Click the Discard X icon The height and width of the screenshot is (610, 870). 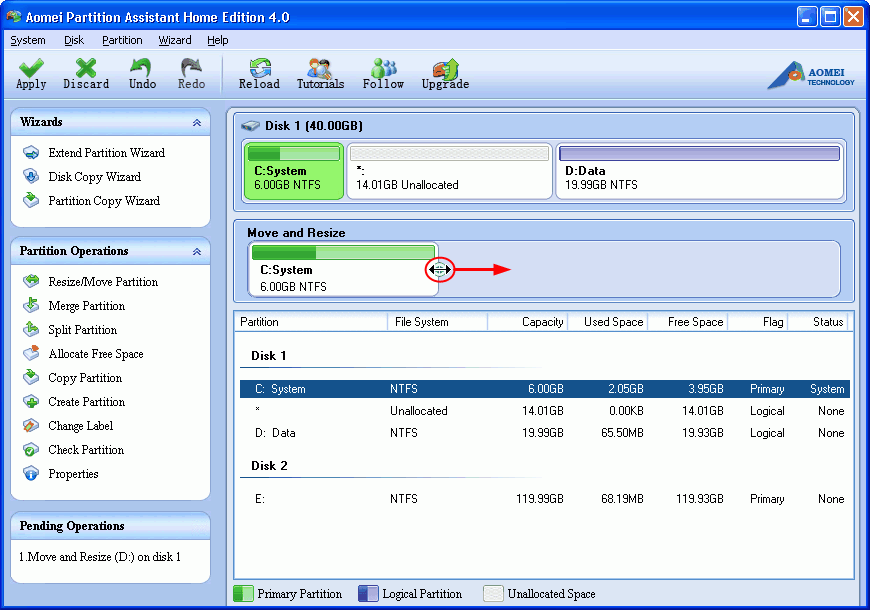[86, 68]
